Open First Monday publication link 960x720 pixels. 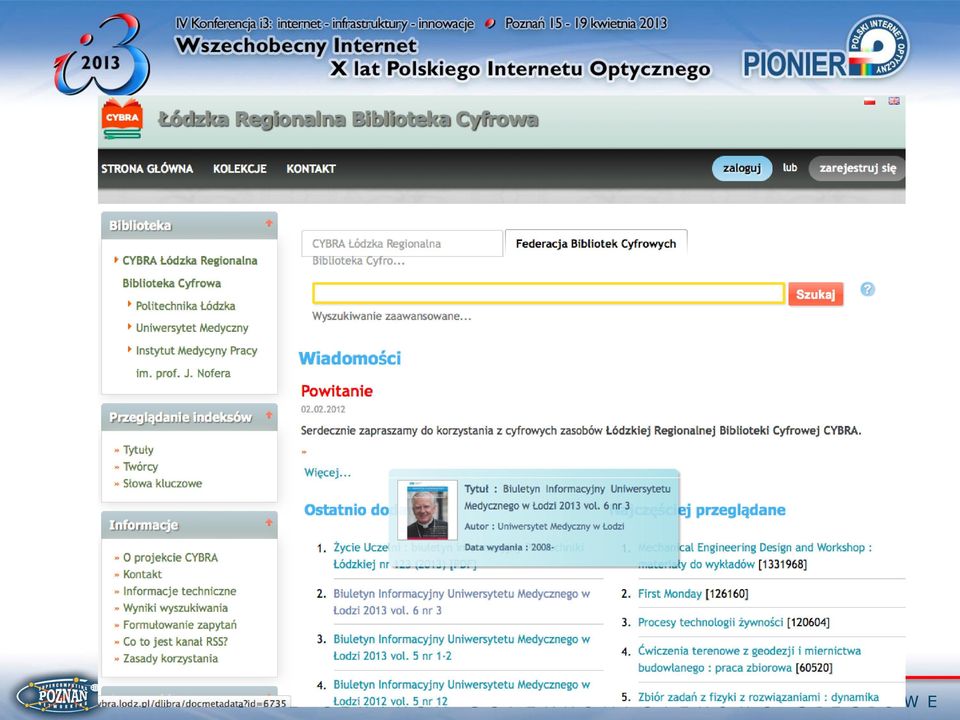tap(670, 593)
